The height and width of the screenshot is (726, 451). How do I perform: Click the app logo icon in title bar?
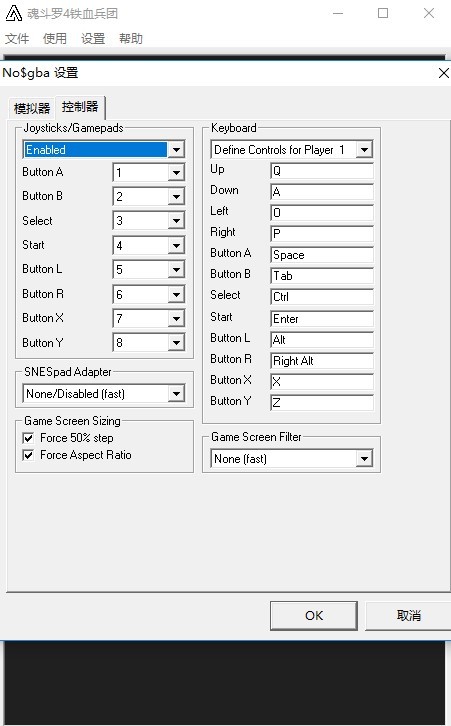pyautogui.click(x=13, y=13)
